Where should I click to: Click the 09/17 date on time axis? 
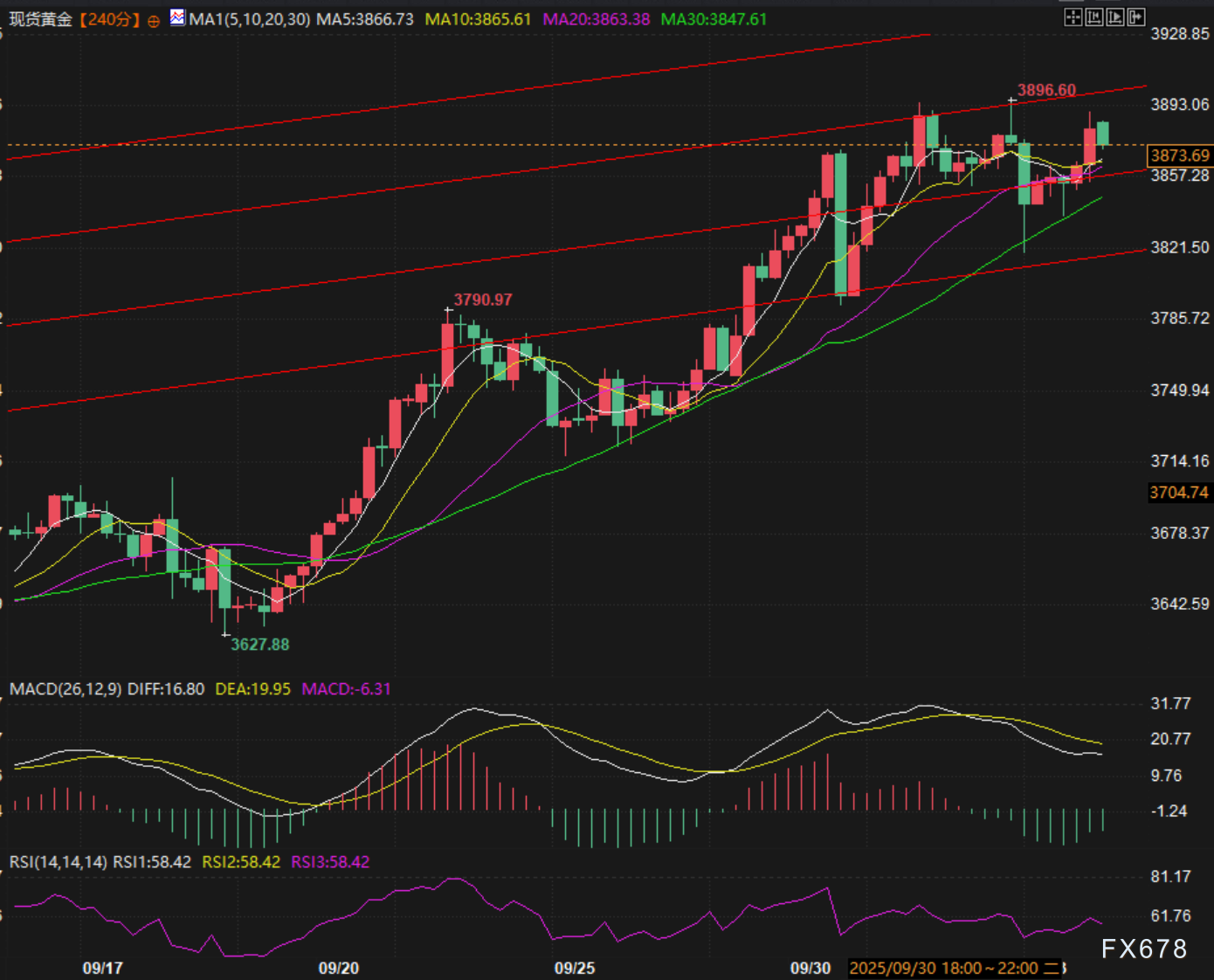click(102, 969)
